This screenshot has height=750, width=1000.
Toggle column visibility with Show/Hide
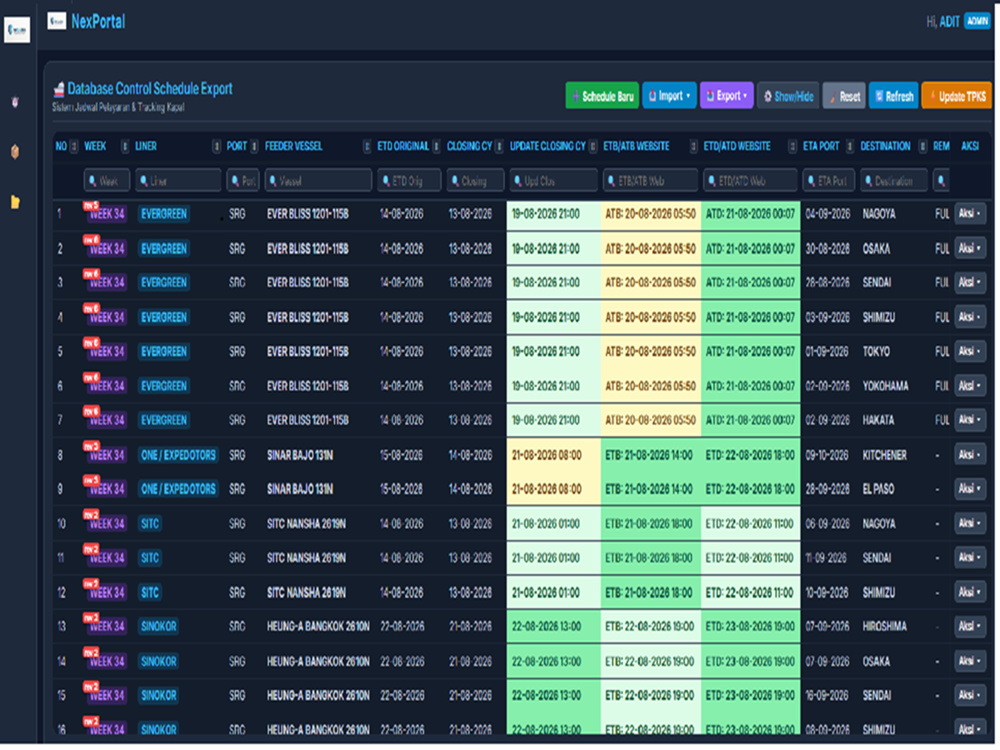click(788, 96)
